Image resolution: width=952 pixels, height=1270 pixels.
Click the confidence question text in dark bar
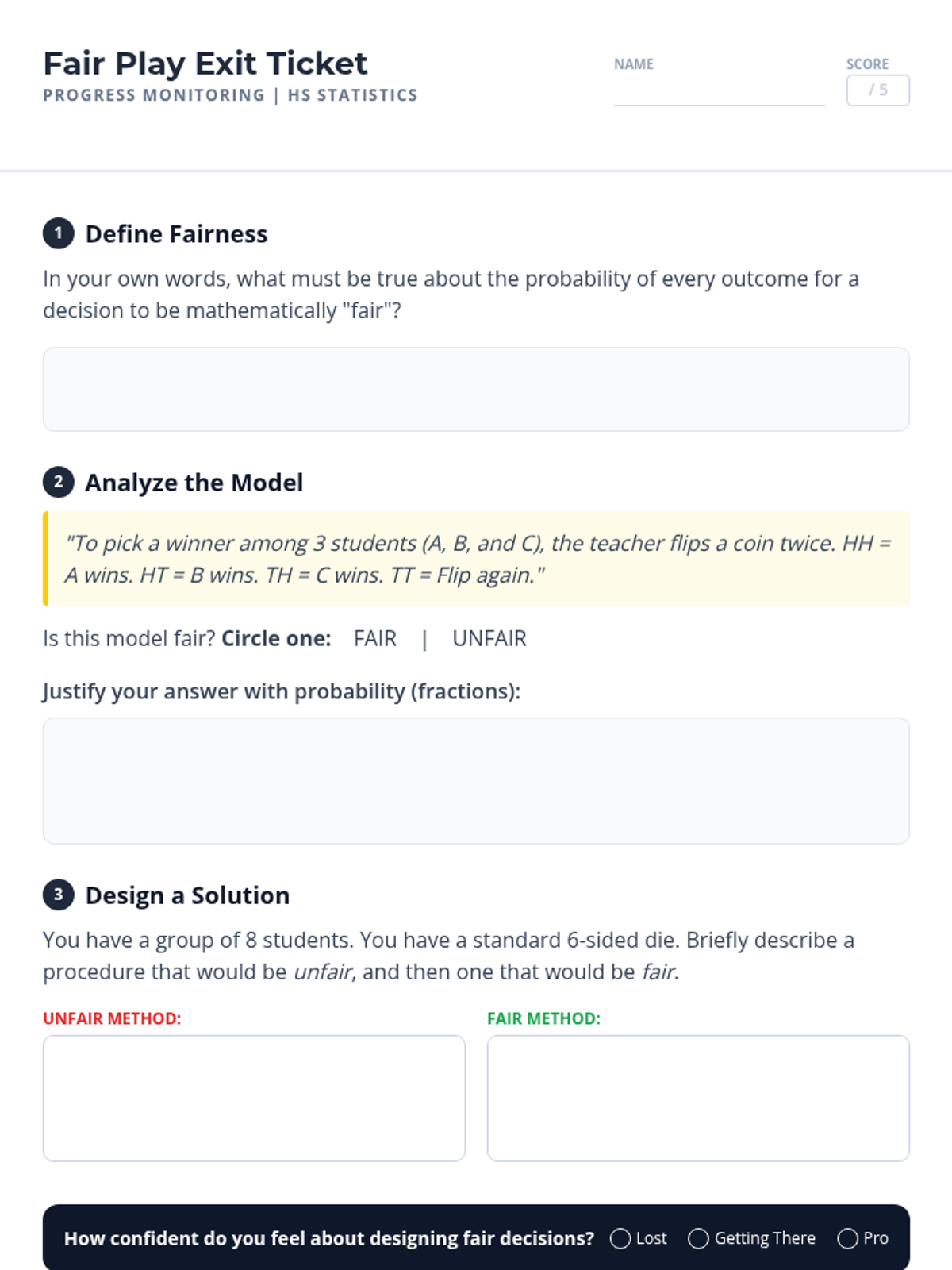[x=329, y=1238]
